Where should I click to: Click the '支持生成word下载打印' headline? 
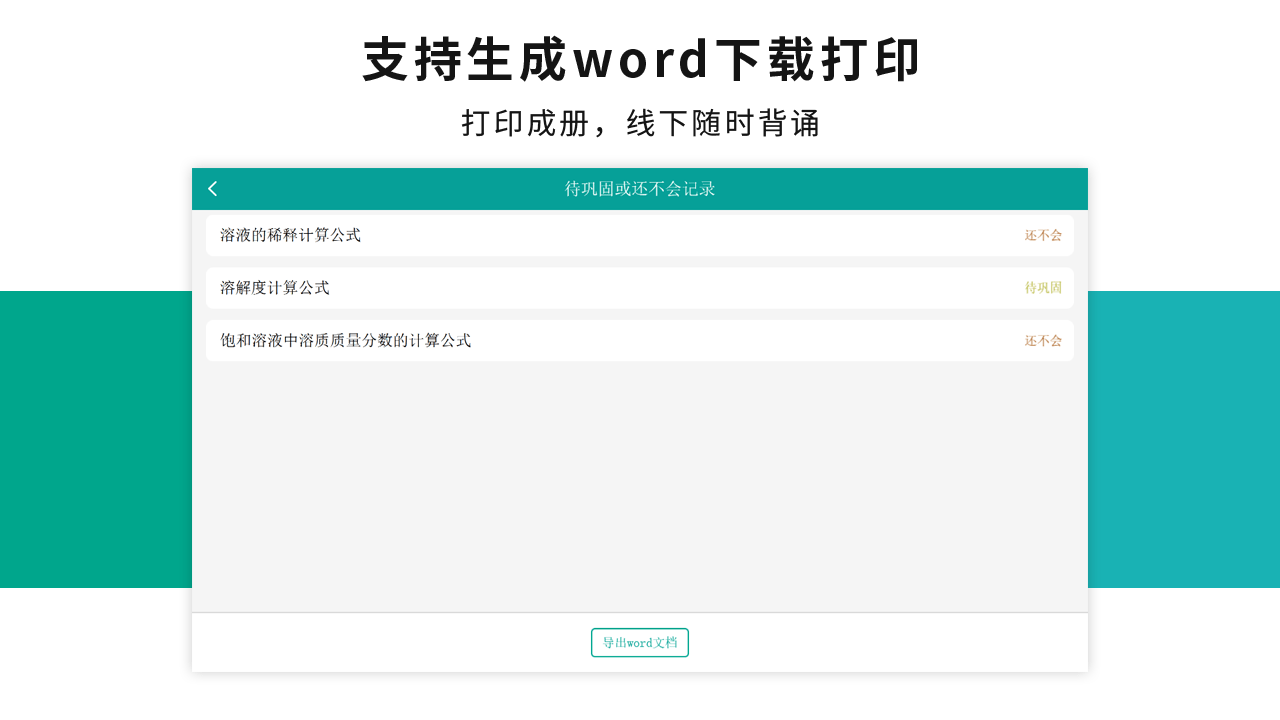pos(640,59)
